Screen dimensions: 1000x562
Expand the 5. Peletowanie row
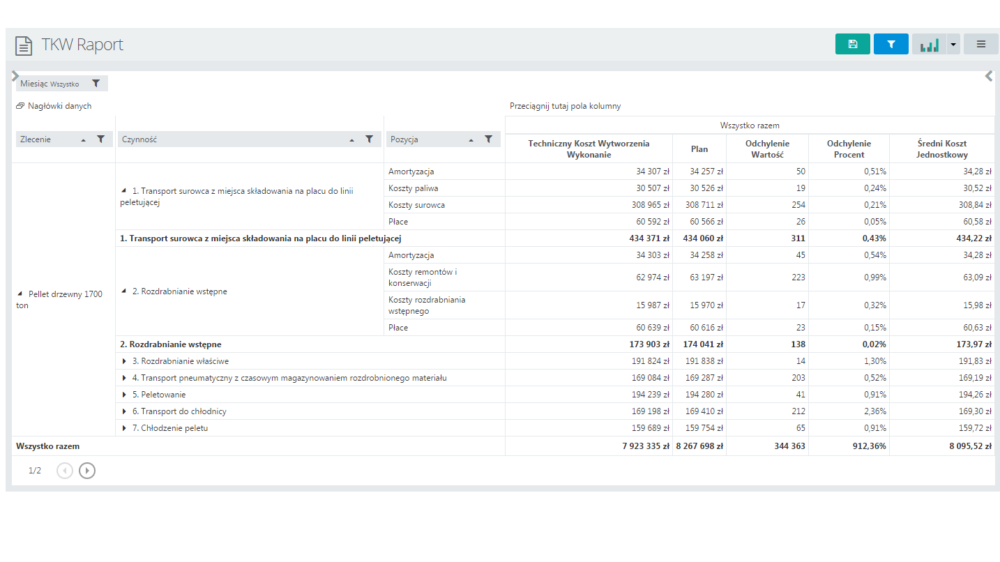click(124, 395)
